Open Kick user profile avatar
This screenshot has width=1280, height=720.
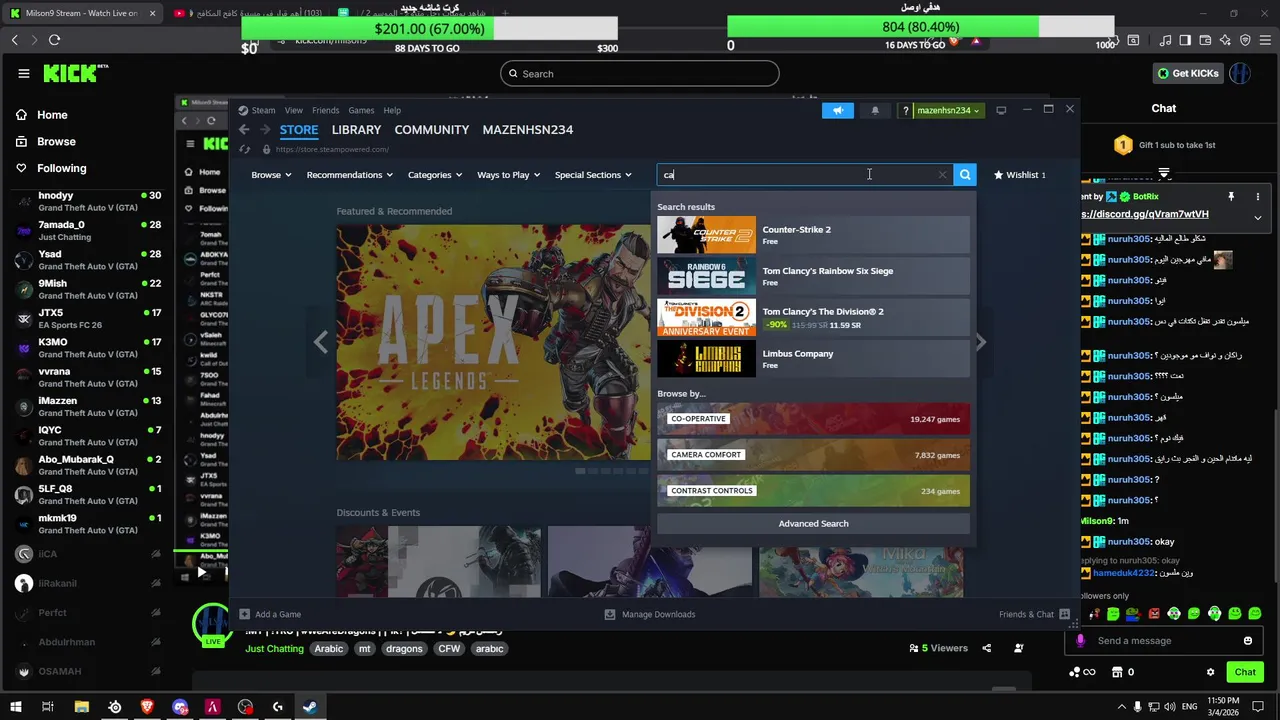(x=1240, y=74)
